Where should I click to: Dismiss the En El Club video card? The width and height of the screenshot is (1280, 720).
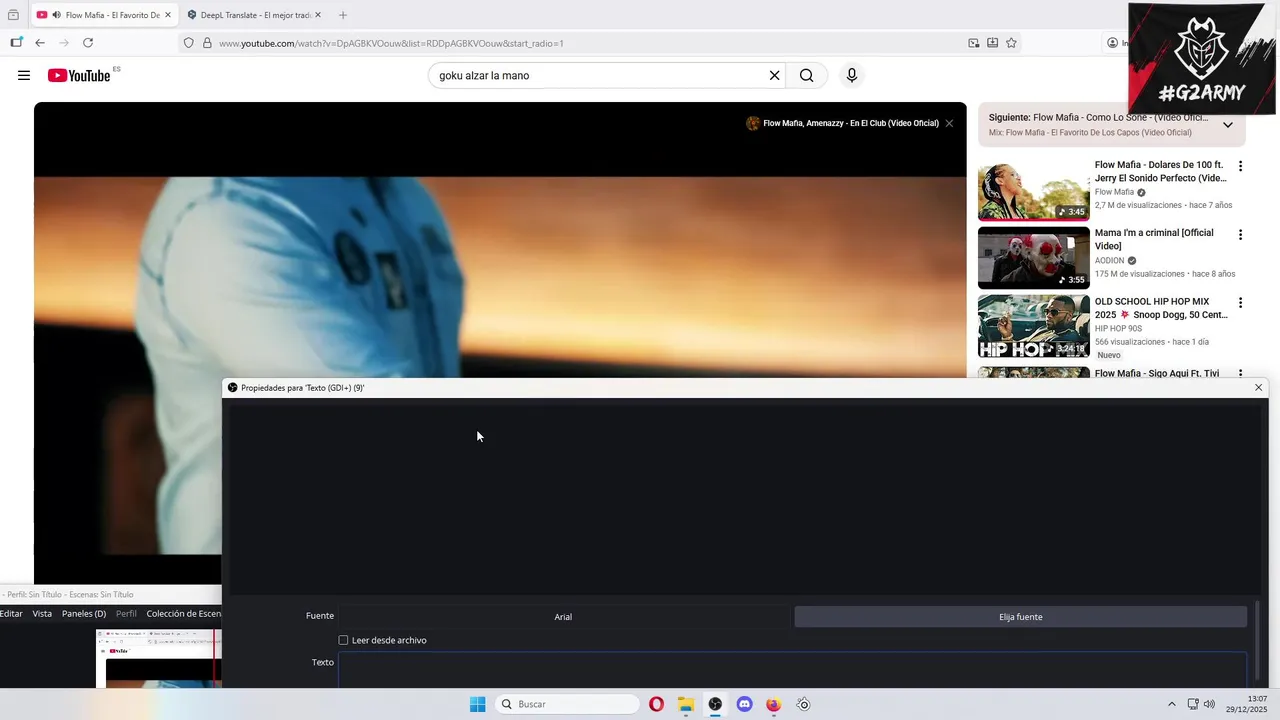[x=949, y=123]
